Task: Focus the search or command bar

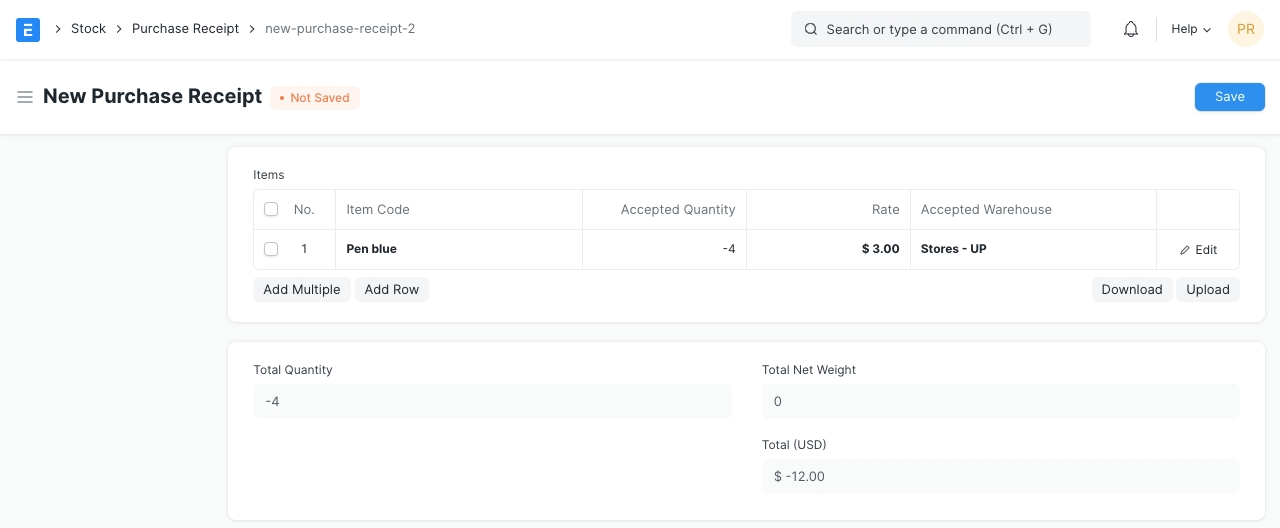Action: [940, 29]
